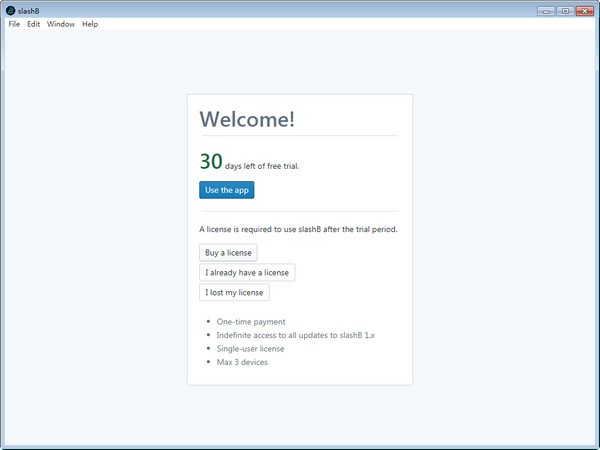Click the license required notice text

(298, 229)
